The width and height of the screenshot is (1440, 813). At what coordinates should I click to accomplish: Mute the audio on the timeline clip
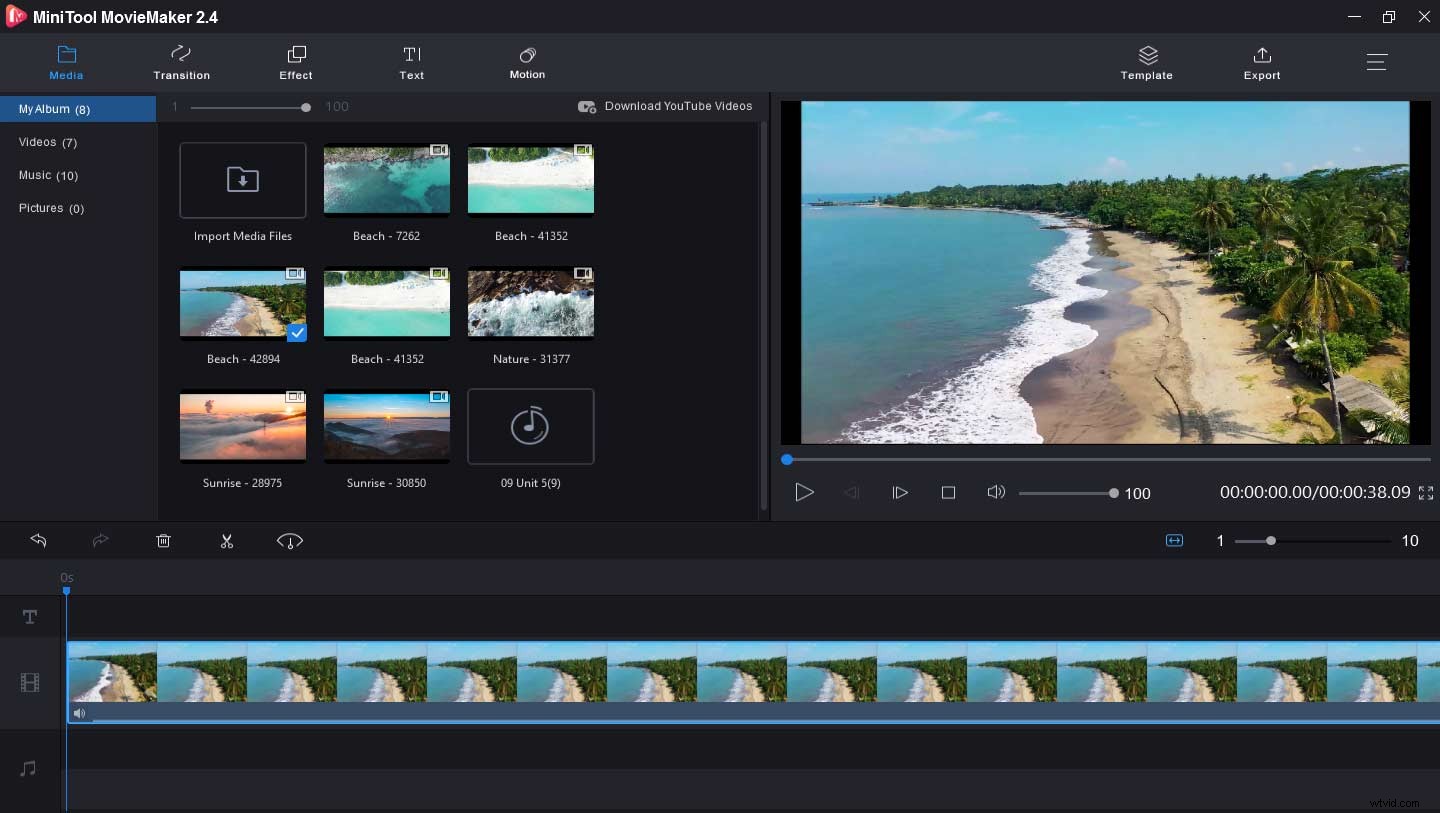point(79,713)
